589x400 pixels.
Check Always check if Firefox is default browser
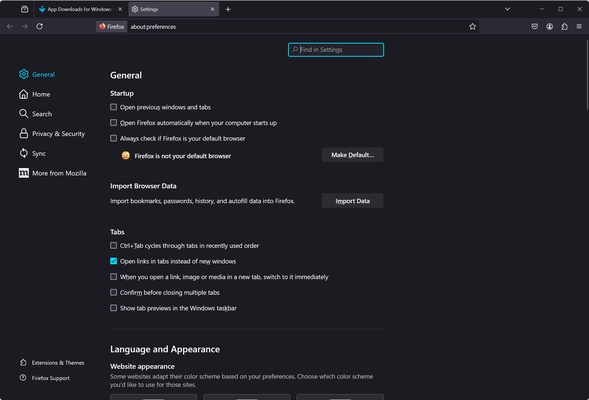click(113, 138)
